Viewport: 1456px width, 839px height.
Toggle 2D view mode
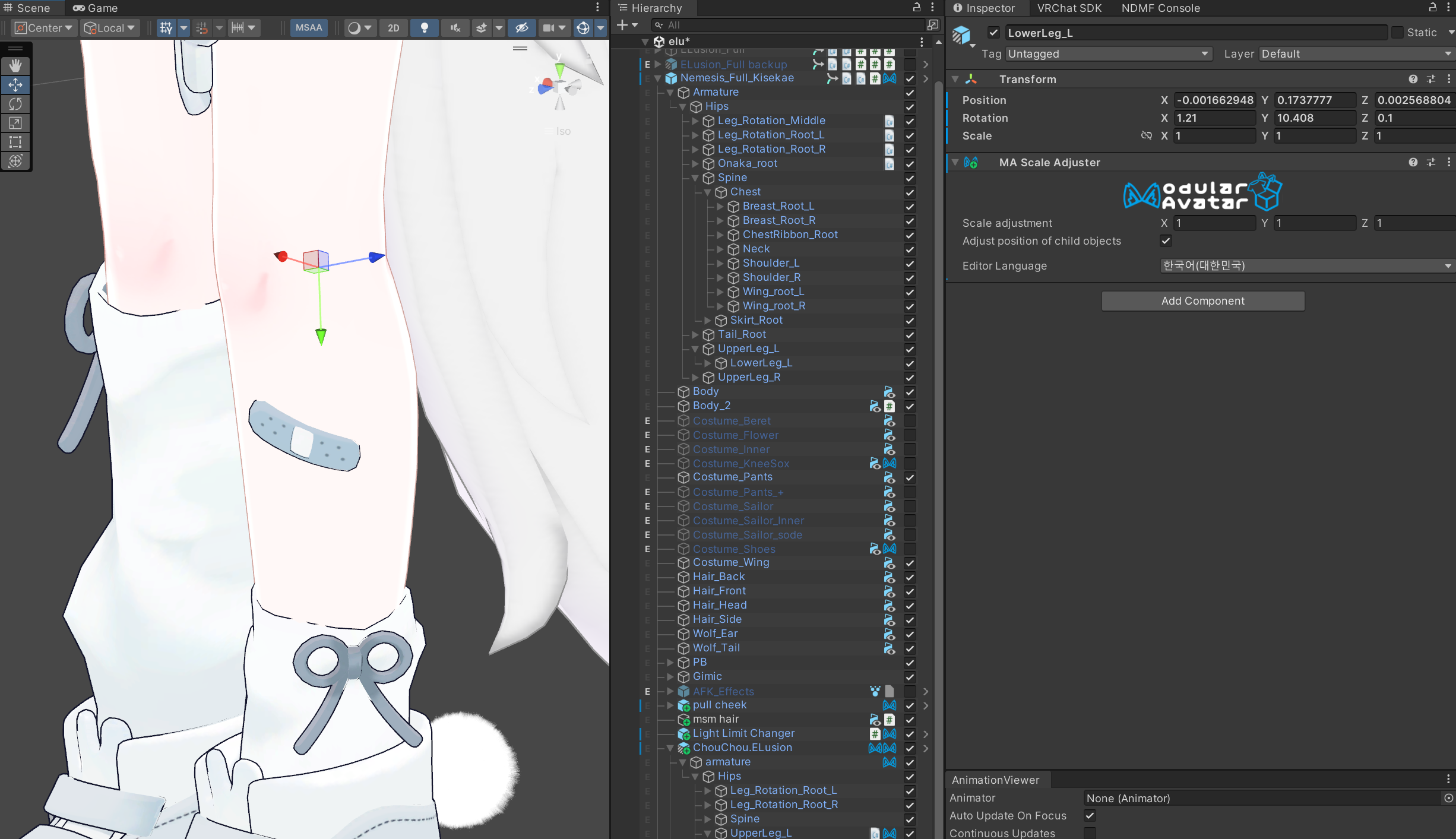pyautogui.click(x=393, y=28)
